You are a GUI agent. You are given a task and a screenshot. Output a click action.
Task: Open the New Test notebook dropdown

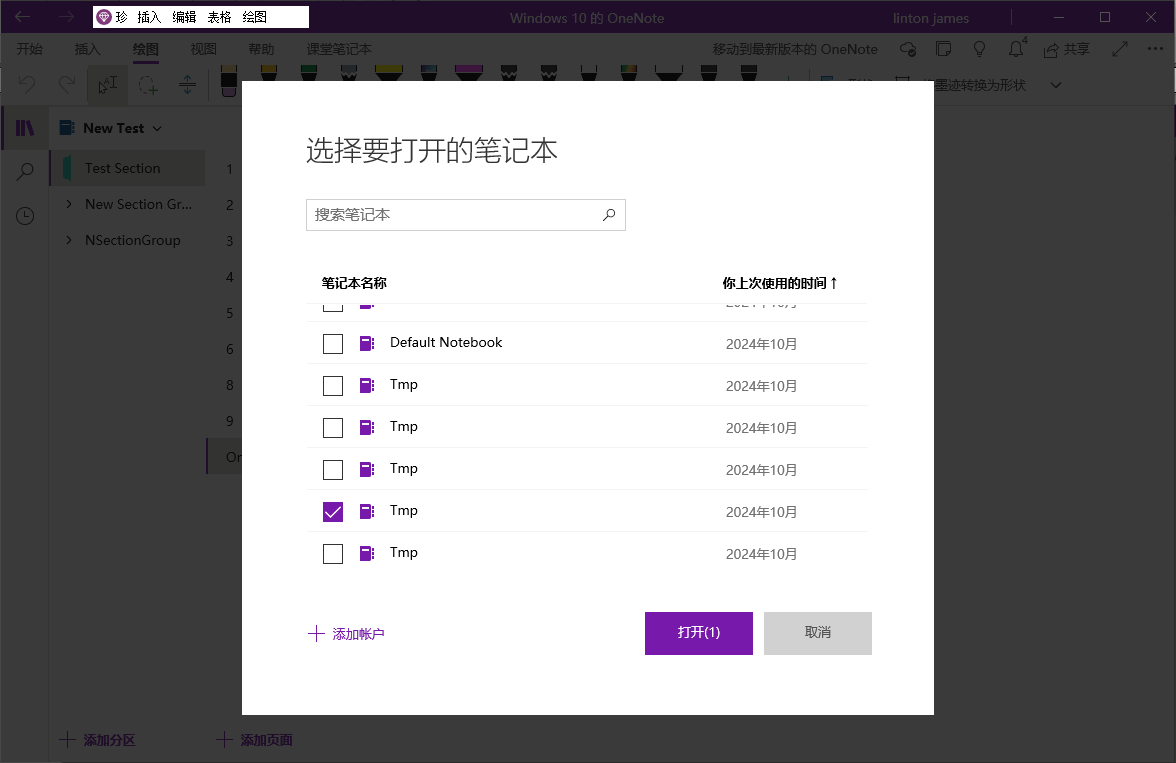coord(158,128)
